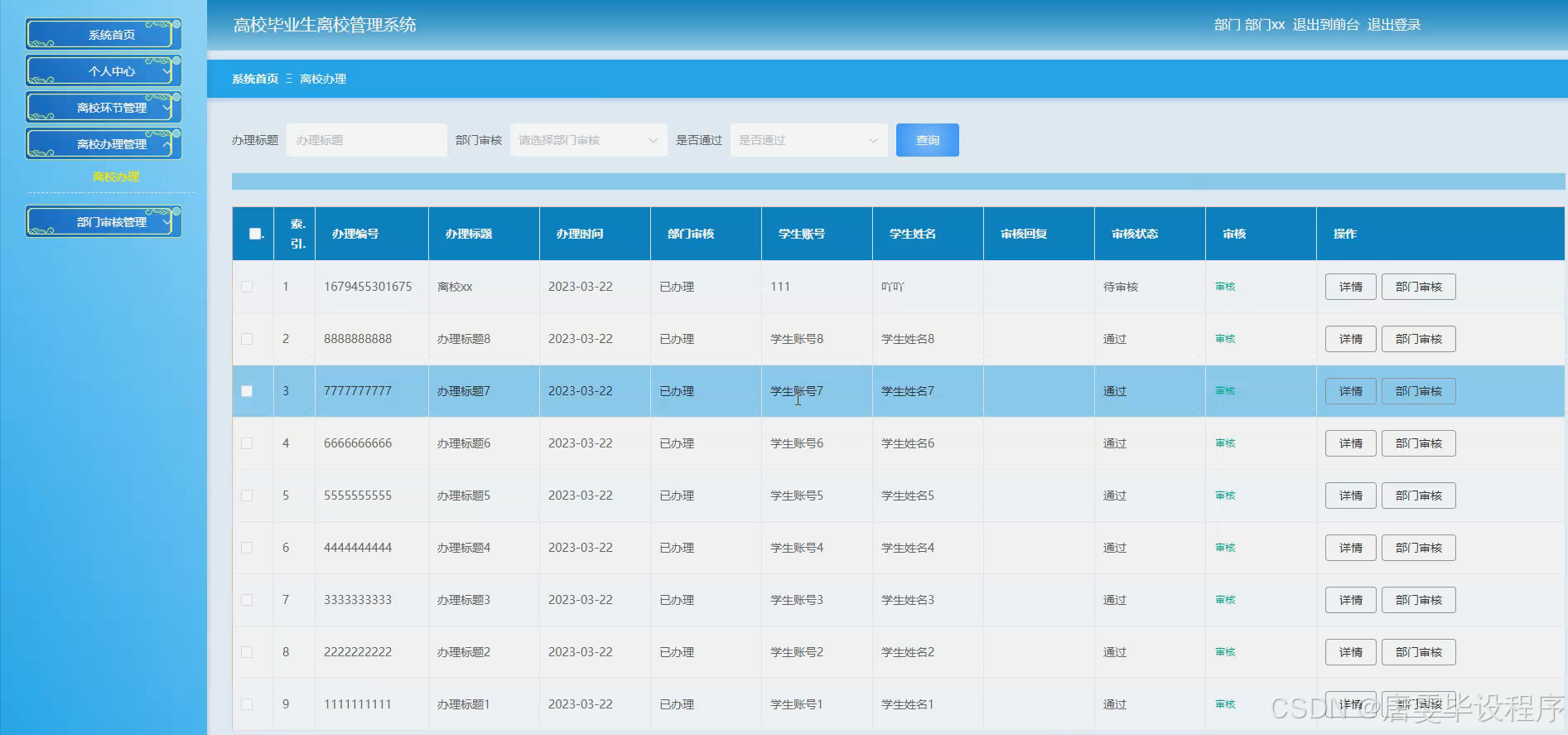
Task: Open 详情 for row 办理标题5
Action: pyautogui.click(x=1351, y=496)
